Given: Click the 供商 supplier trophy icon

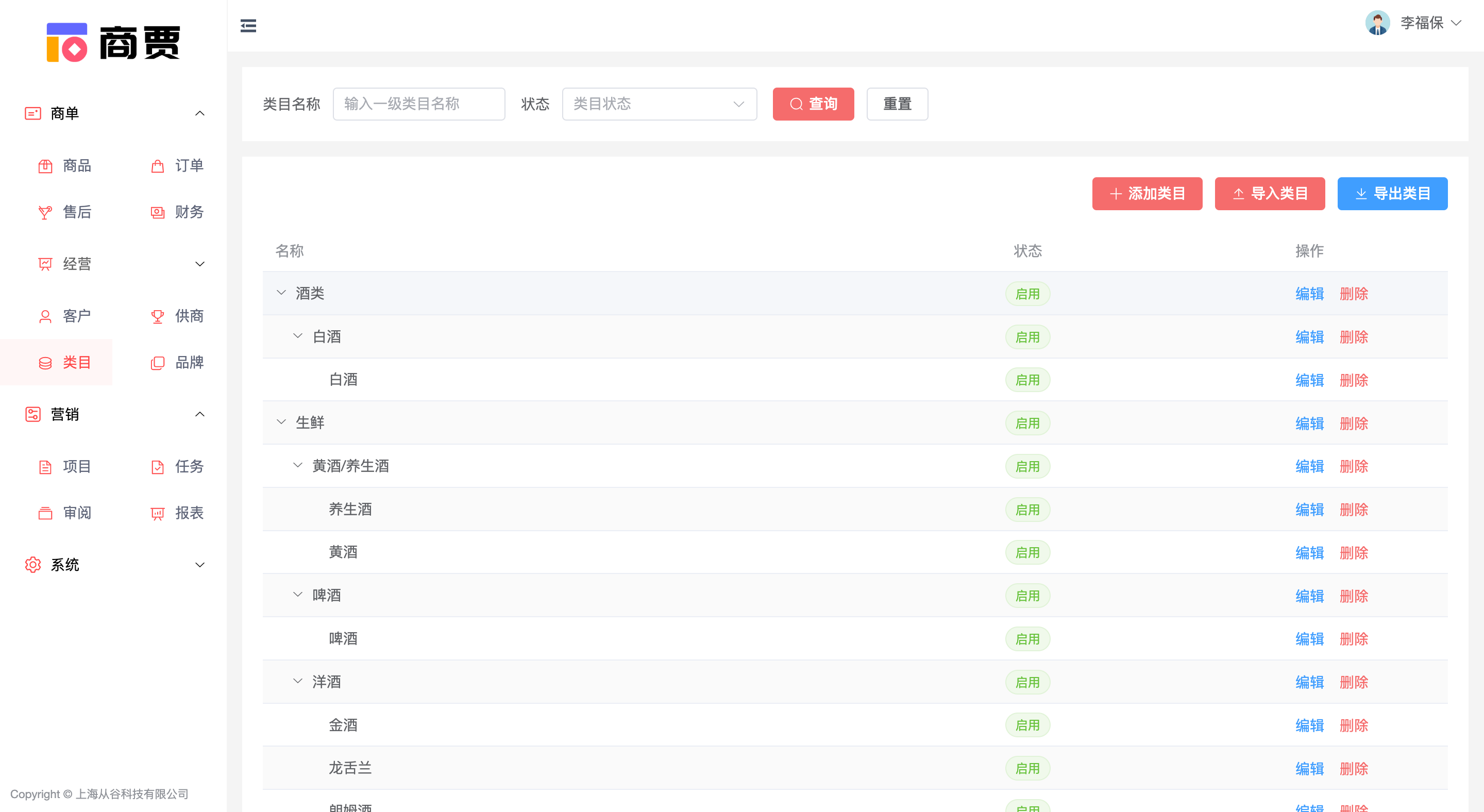Looking at the screenshot, I should (157, 316).
